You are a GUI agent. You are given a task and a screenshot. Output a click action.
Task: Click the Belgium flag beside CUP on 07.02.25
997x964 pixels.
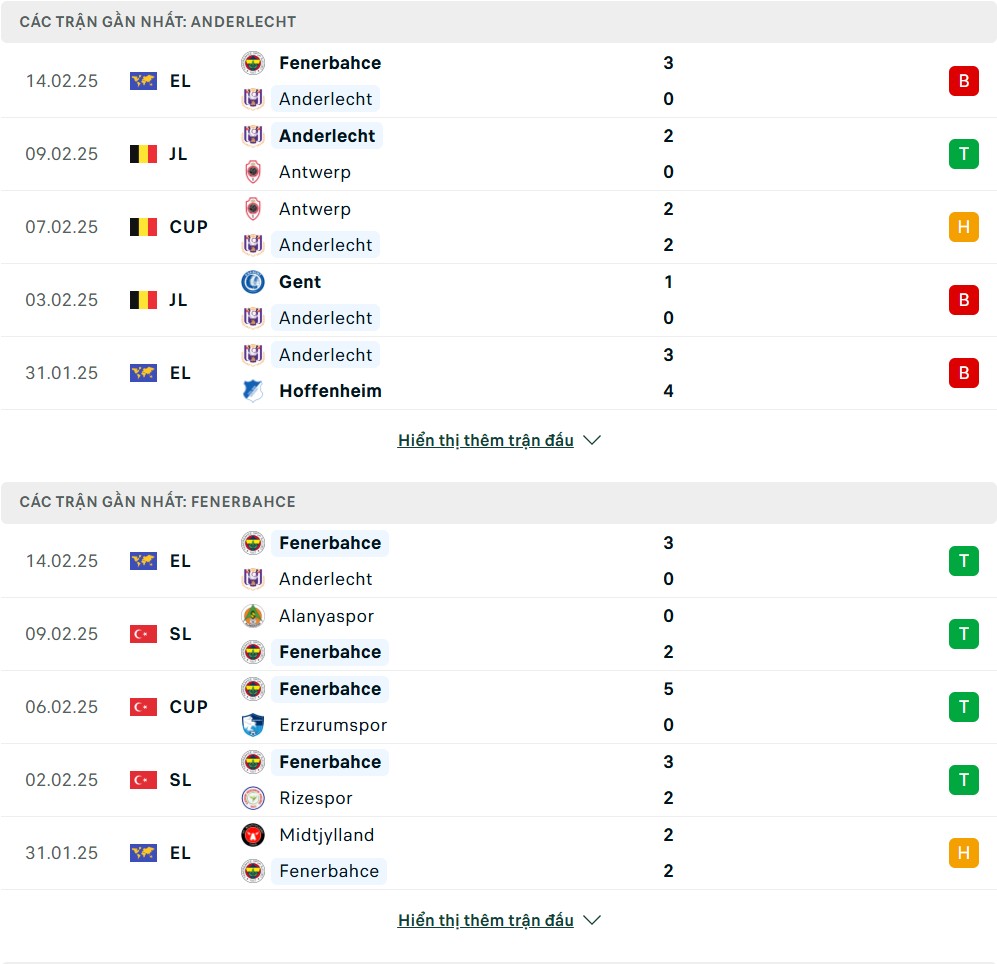coord(144,227)
